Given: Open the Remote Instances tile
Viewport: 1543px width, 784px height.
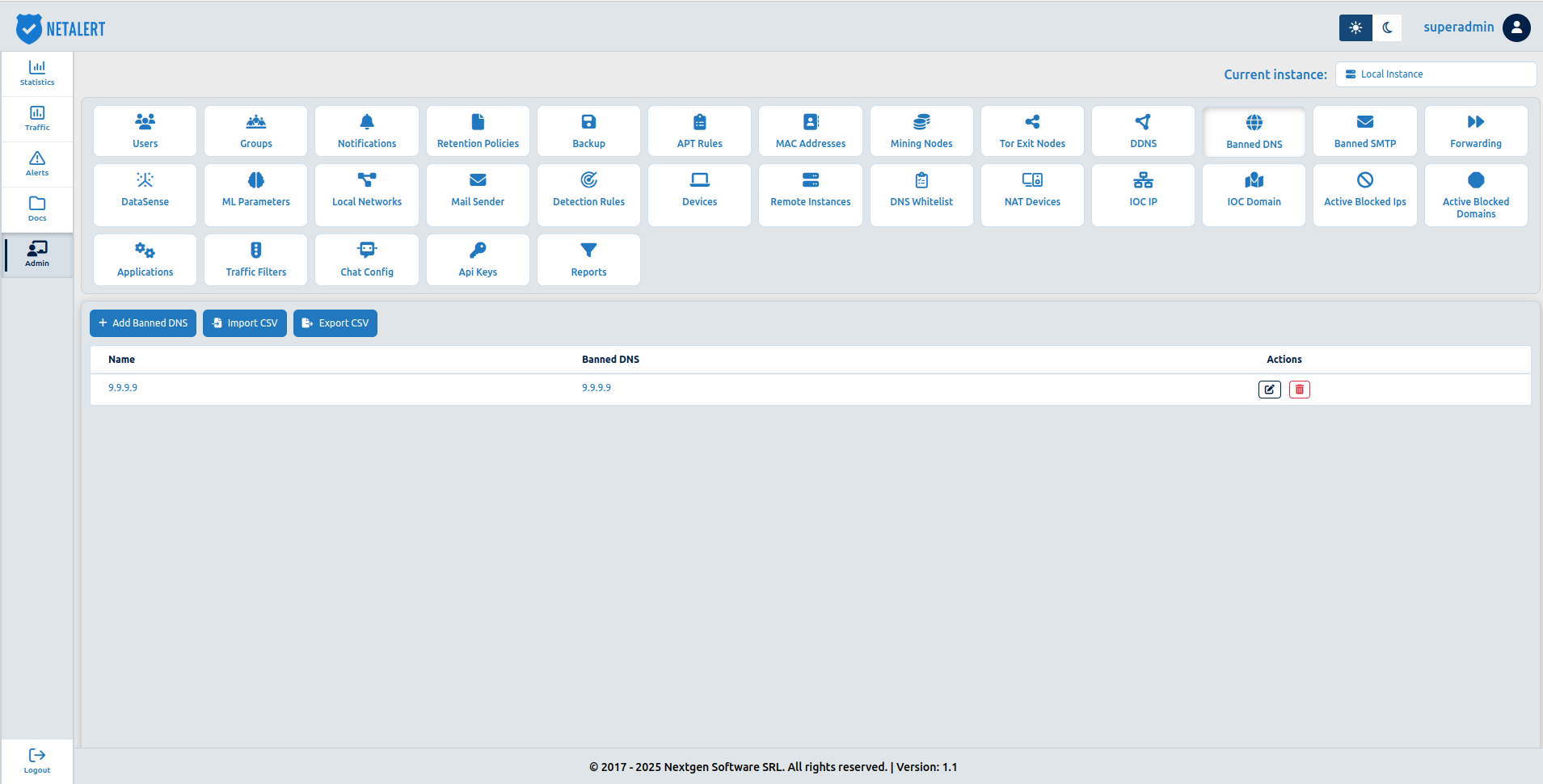Looking at the screenshot, I should (811, 195).
